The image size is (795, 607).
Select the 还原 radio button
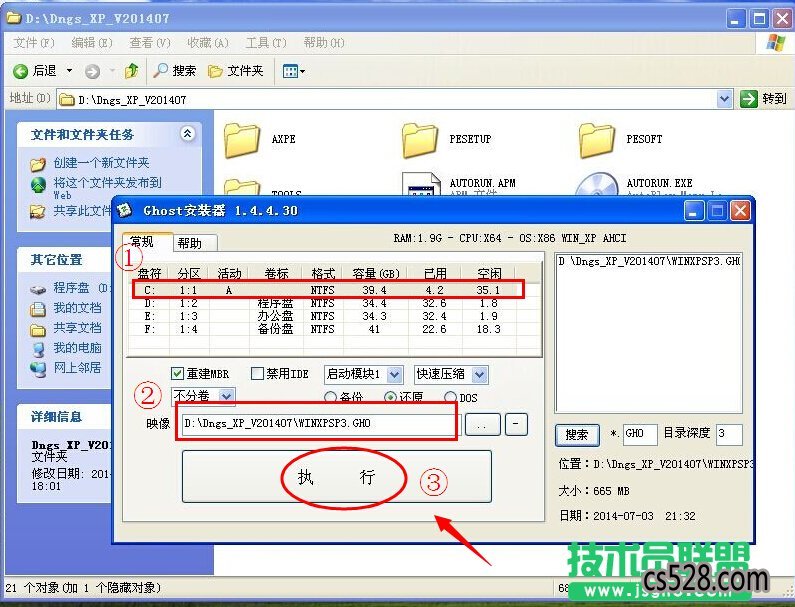tap(390, 397)
